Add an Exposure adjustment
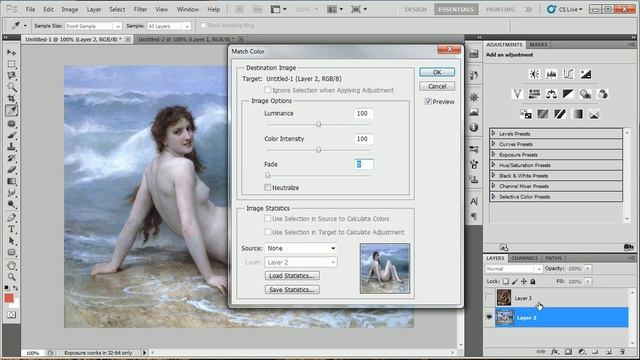This screenshot has width=640, height=360. point(586,74)
